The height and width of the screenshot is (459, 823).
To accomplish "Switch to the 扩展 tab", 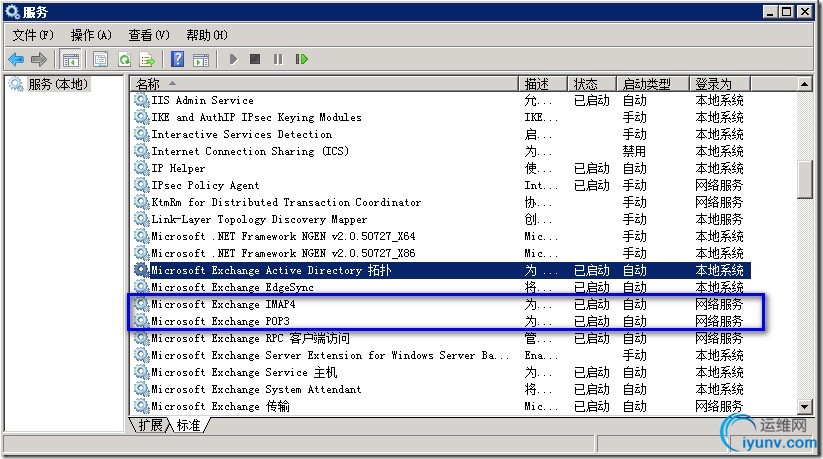I will (150, 425).
